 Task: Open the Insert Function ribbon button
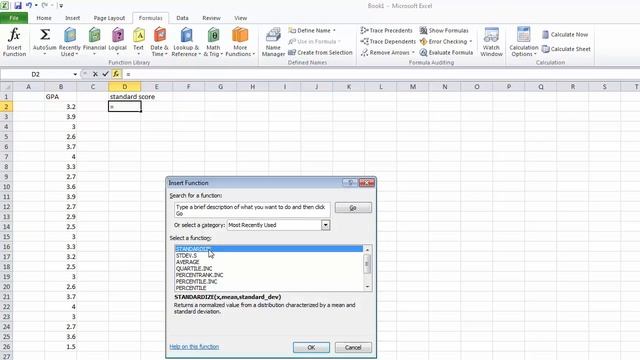pyautogui.click(x=14, y=42)
